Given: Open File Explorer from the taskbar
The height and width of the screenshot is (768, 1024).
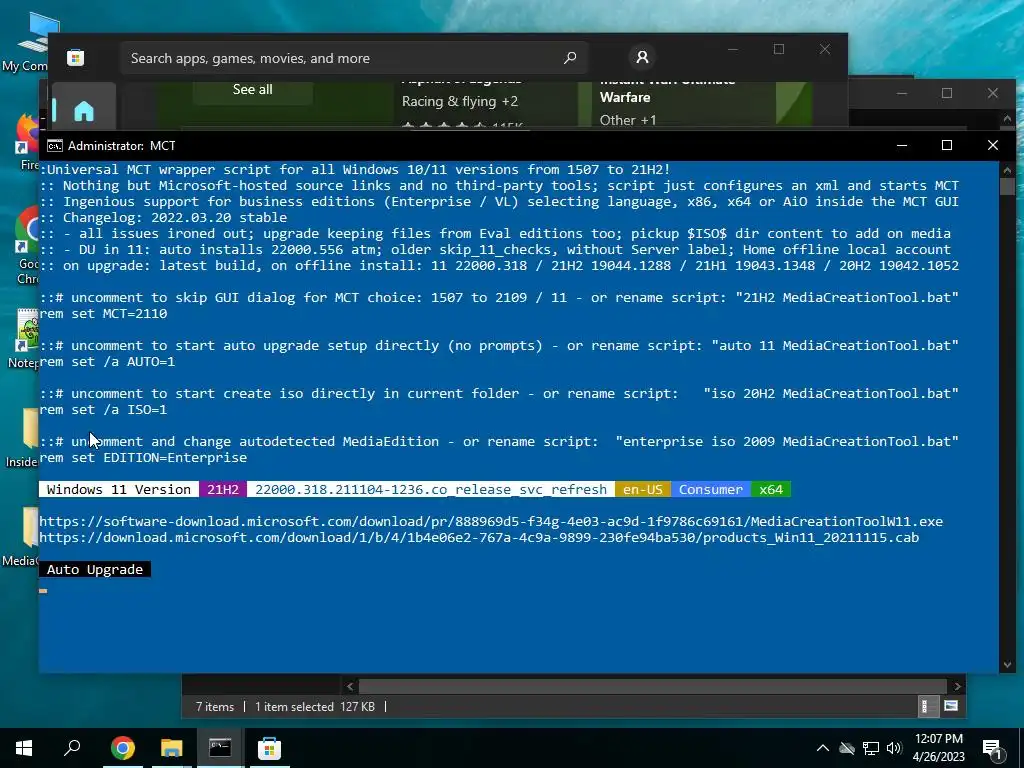Looking at the screenshot, I should [x=172, y=748].
